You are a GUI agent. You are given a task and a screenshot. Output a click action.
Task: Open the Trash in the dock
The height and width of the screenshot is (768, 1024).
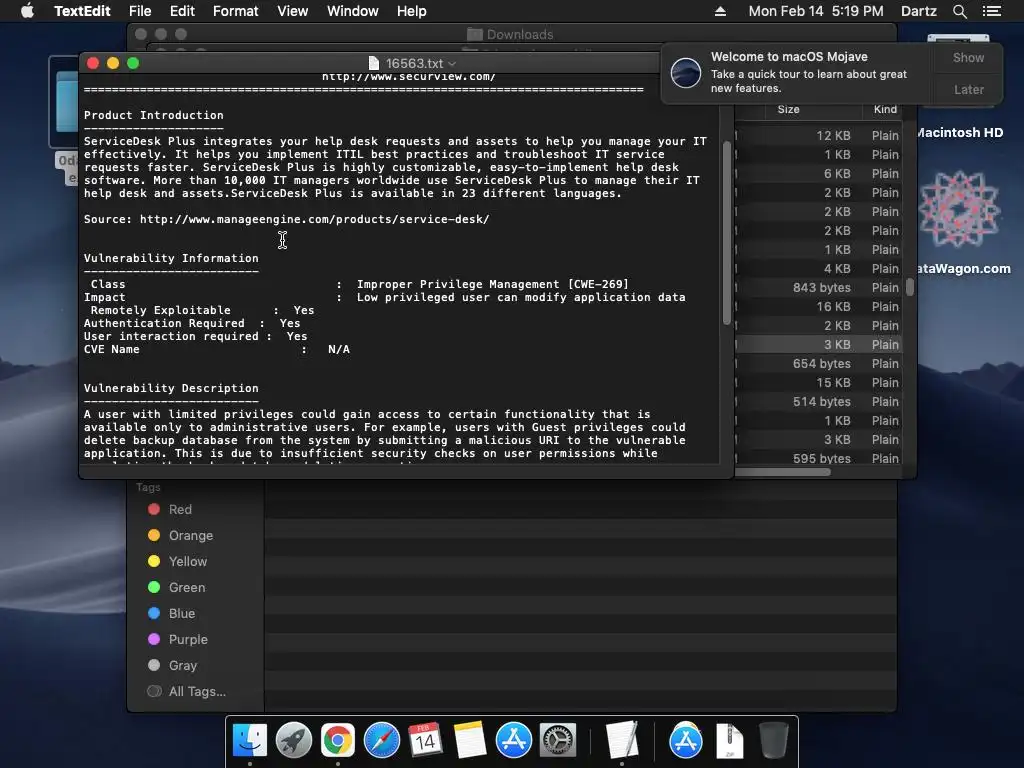774,741
